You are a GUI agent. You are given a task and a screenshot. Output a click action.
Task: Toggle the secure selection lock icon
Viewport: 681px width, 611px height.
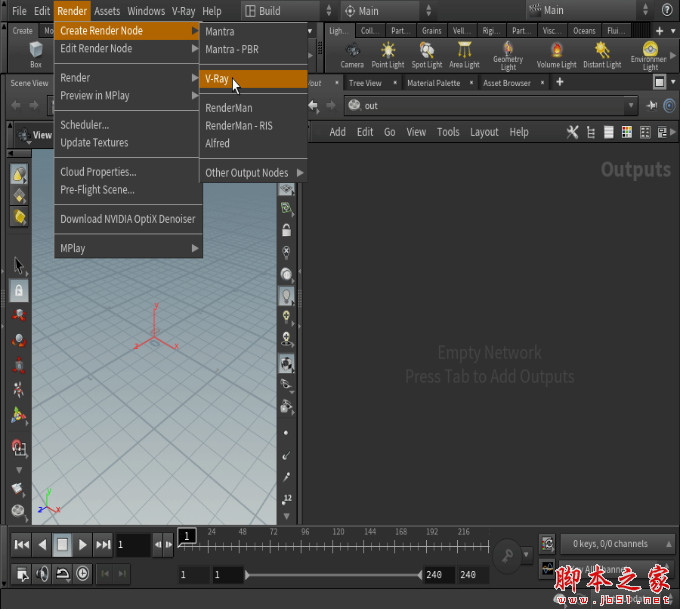point(19,290)
